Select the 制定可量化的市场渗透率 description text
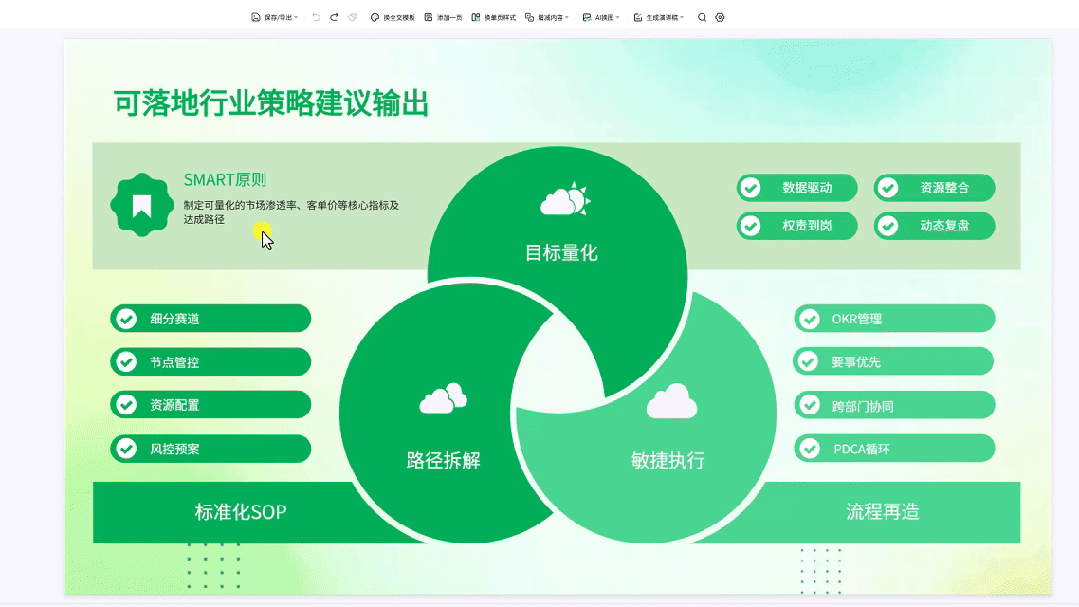The width and height of the screenshot is (1079, 607). click(291, 212)
